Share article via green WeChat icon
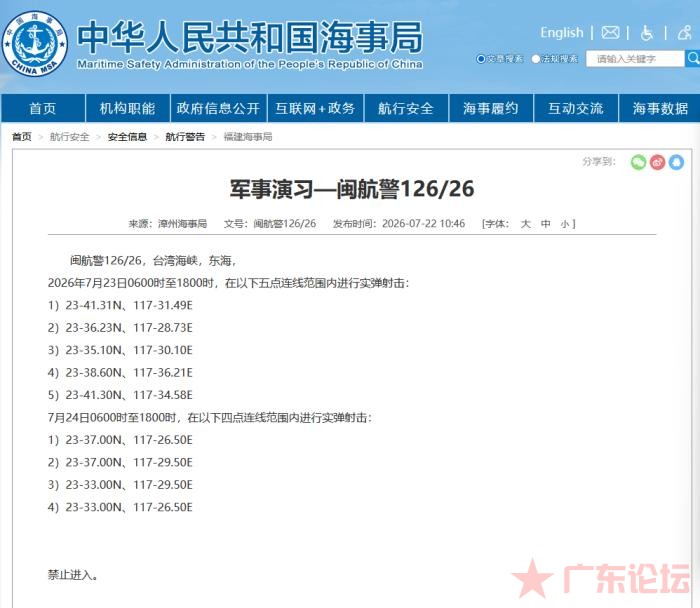Screen dimensions: 700x608 (638, 162)
